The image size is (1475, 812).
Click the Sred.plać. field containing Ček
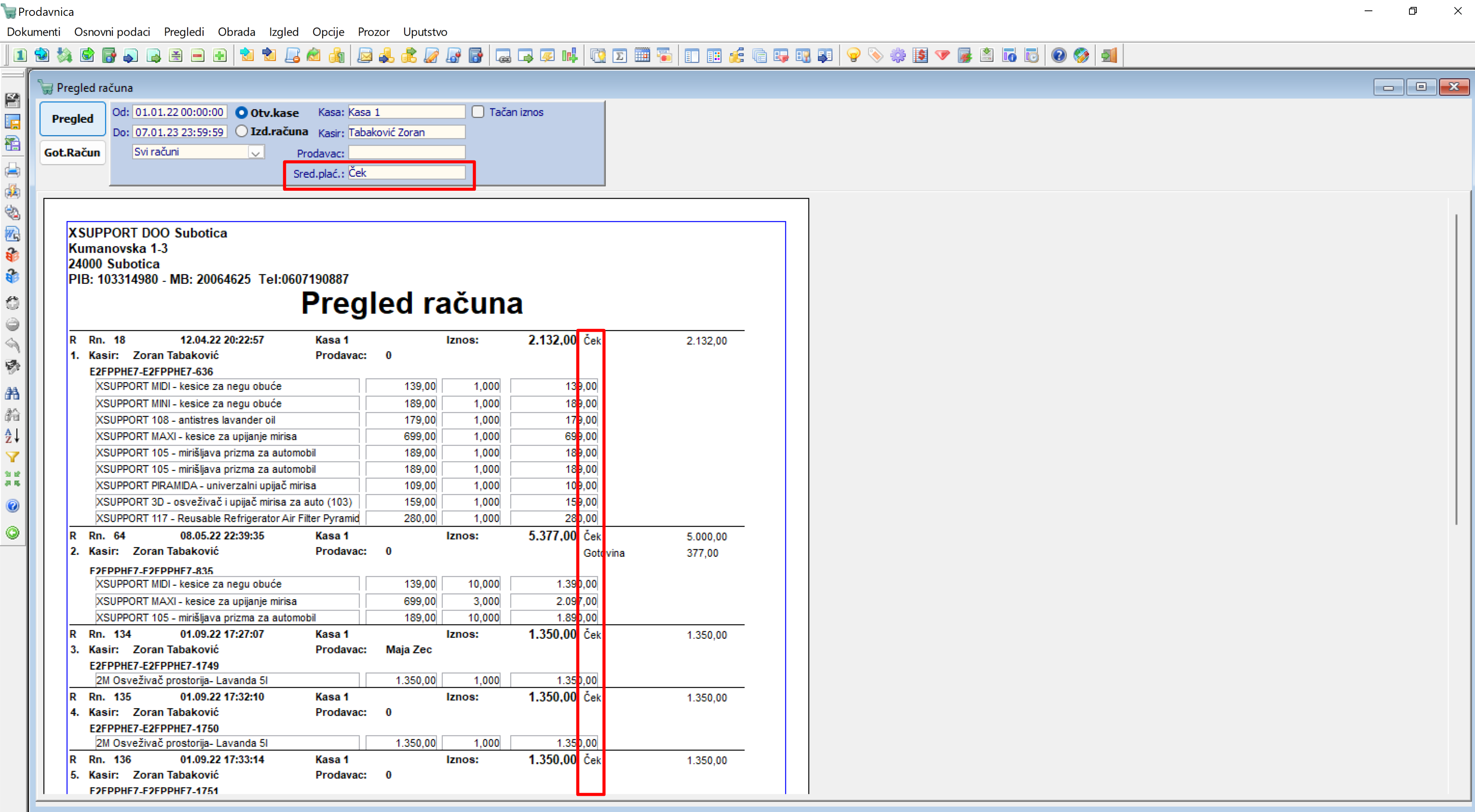(x=407, y=173)
